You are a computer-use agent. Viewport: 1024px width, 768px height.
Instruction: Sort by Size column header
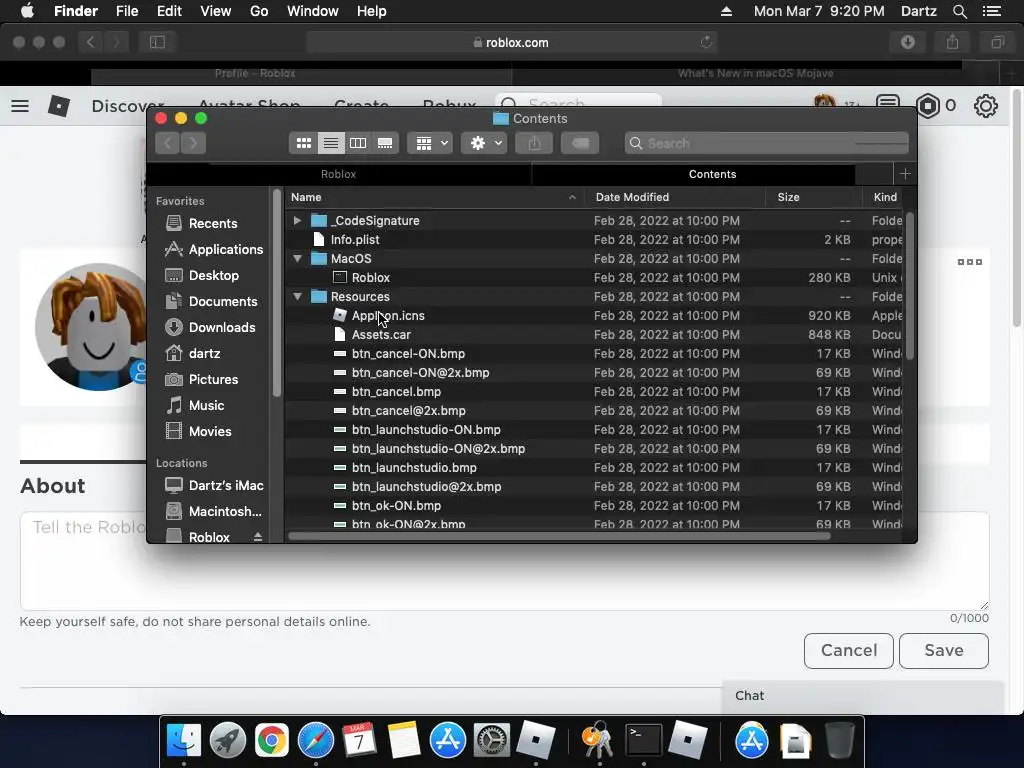tap(814, 197)
